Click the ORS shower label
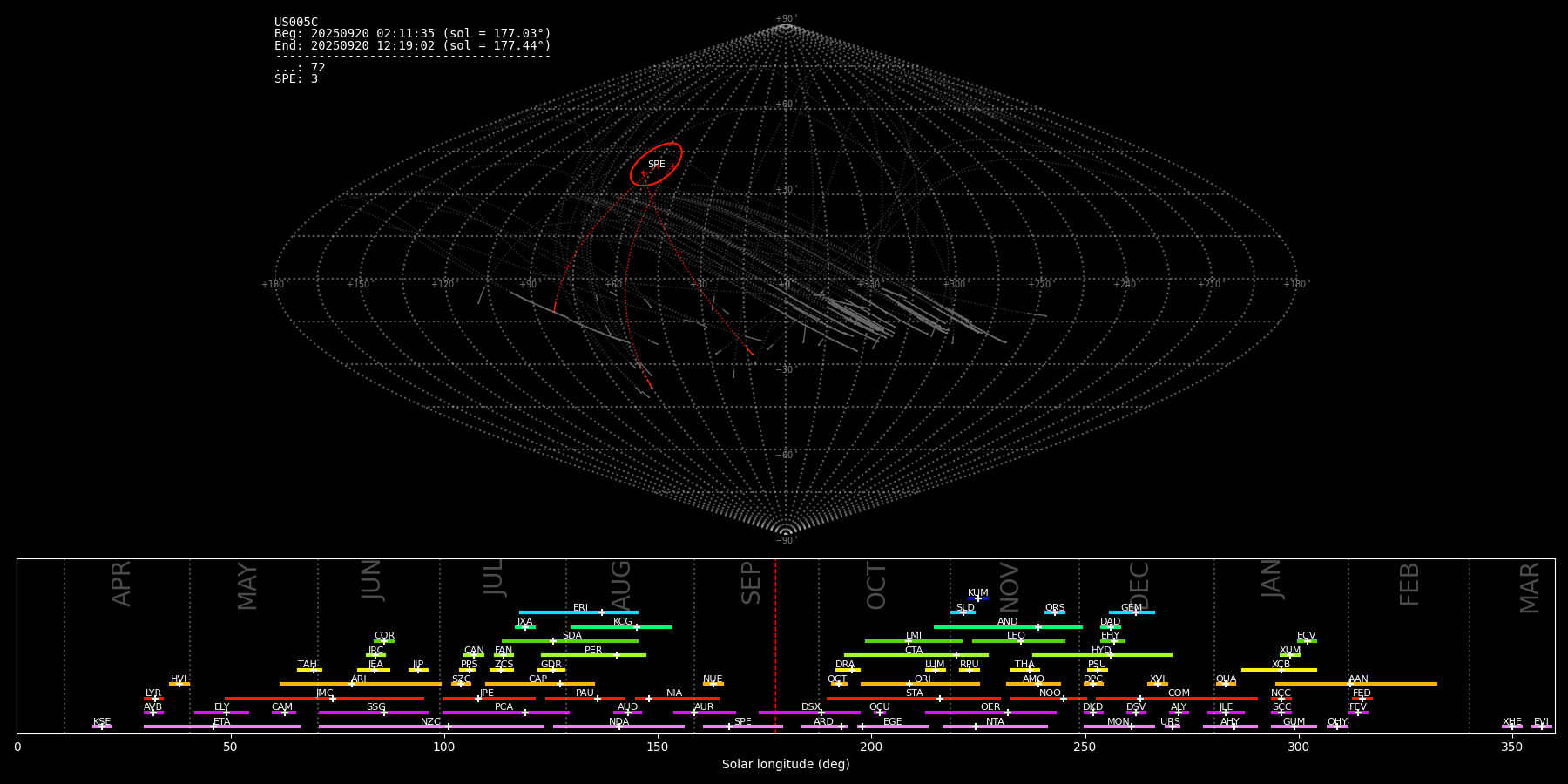 [1055, 608]
